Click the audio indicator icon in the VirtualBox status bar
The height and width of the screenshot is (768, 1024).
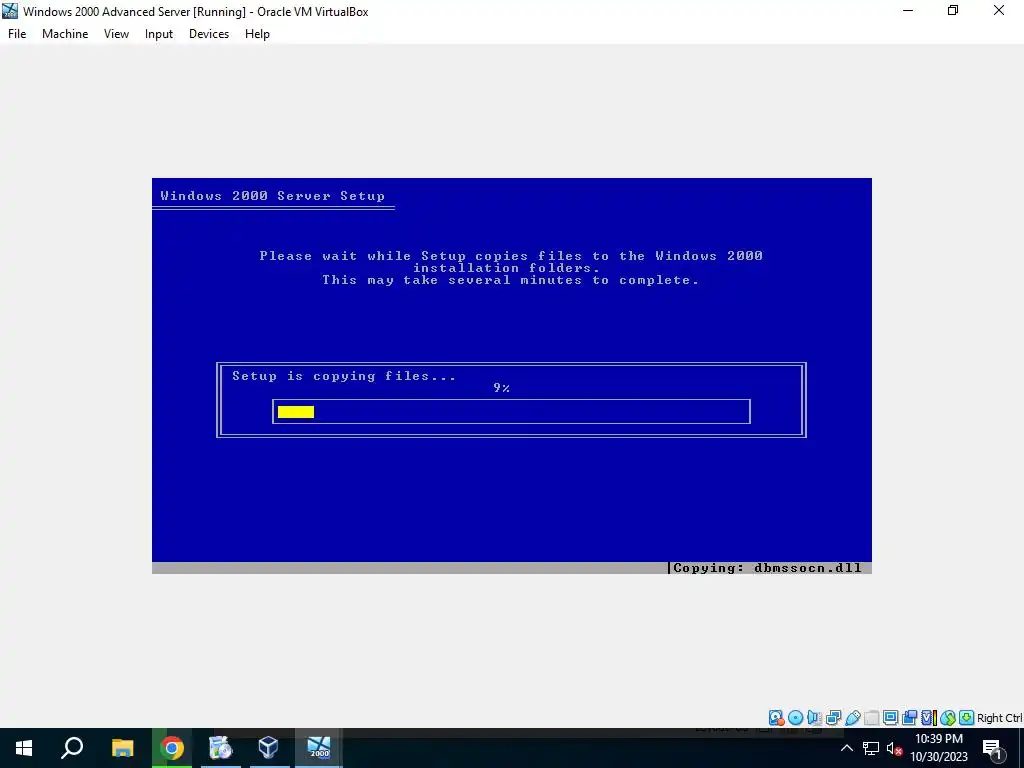pos(814,718)
